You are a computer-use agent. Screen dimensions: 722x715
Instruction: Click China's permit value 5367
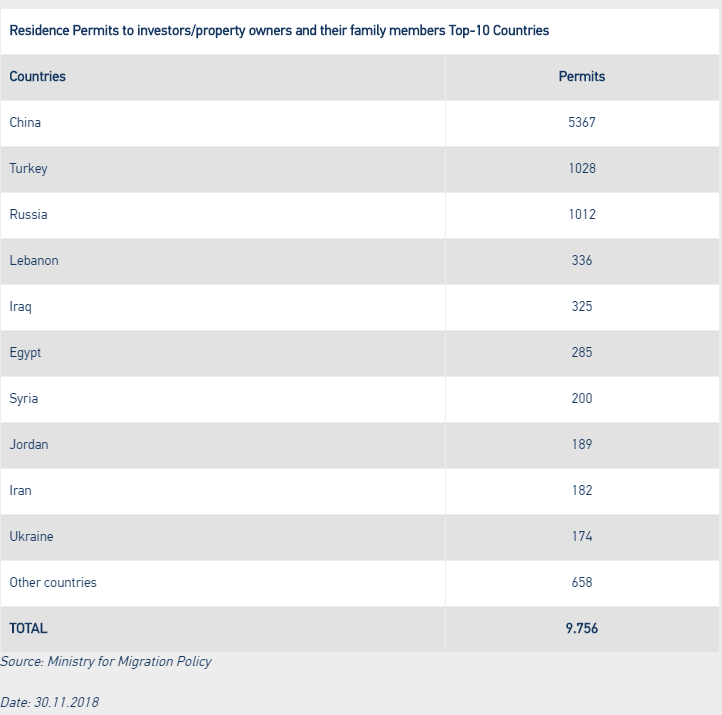[x=581, y=122]
